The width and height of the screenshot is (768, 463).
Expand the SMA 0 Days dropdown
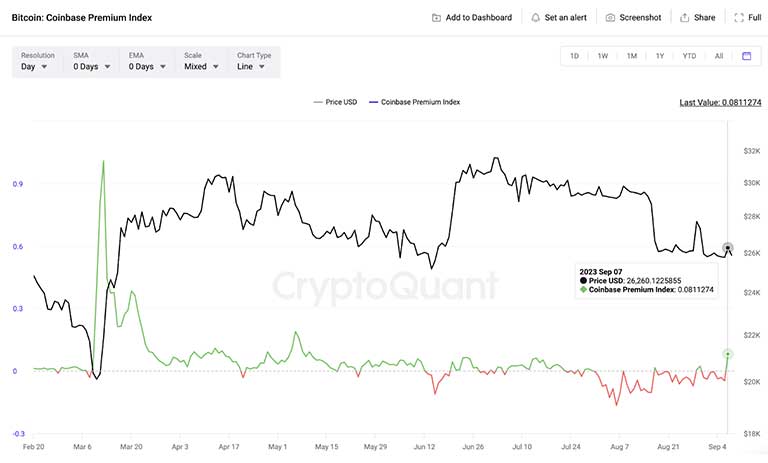pyautogui.click(x=92, y=62)
